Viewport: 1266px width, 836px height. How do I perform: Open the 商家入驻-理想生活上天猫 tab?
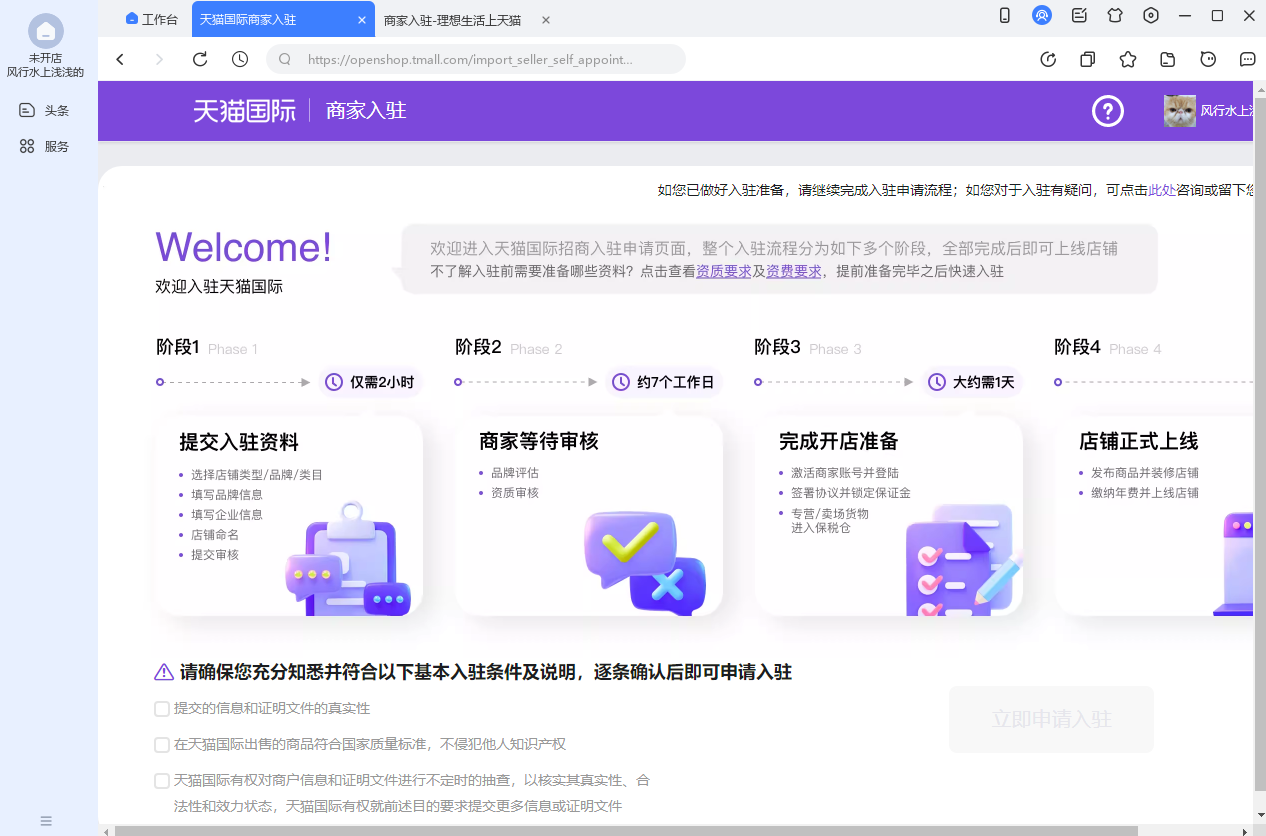[452, 19]
